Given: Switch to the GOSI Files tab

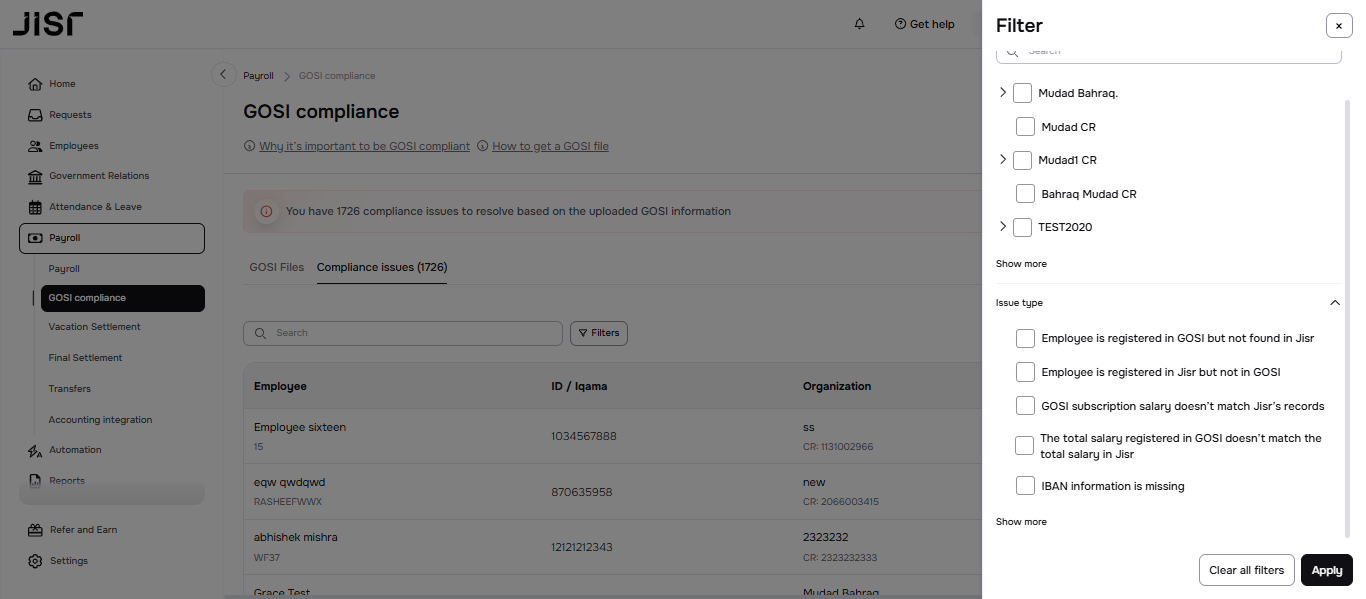Looking at the screenshot, I should click(276, 268).
